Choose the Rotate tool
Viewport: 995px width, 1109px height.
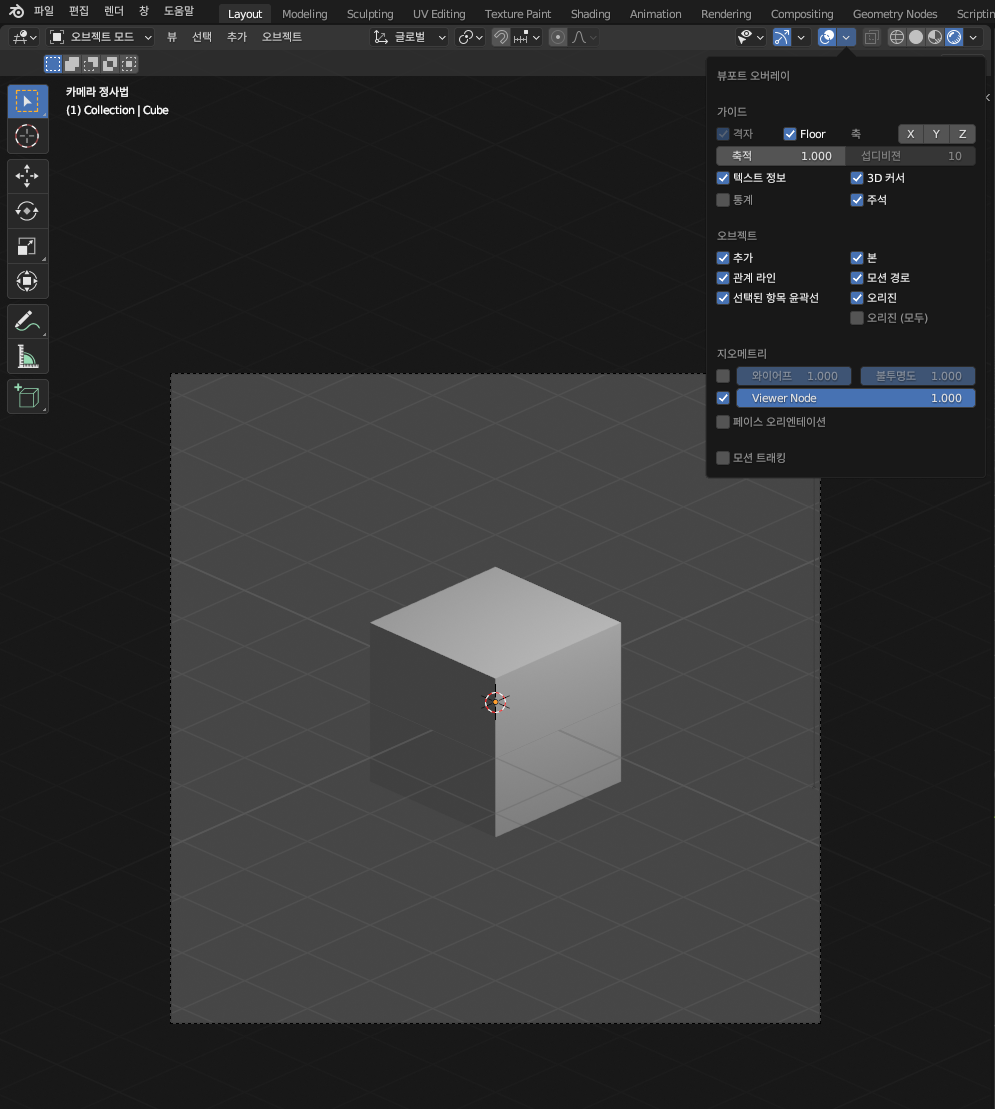point(28,211)
